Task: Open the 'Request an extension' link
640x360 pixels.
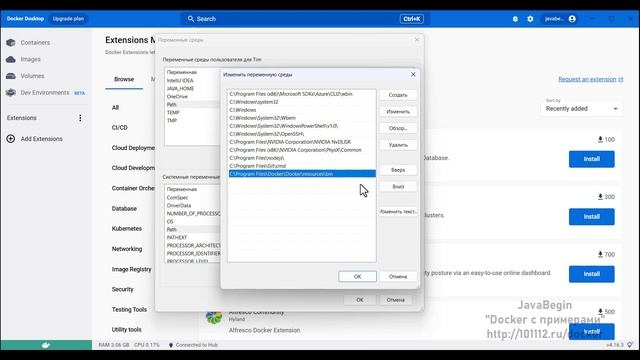Action: (x=591, y=79)
